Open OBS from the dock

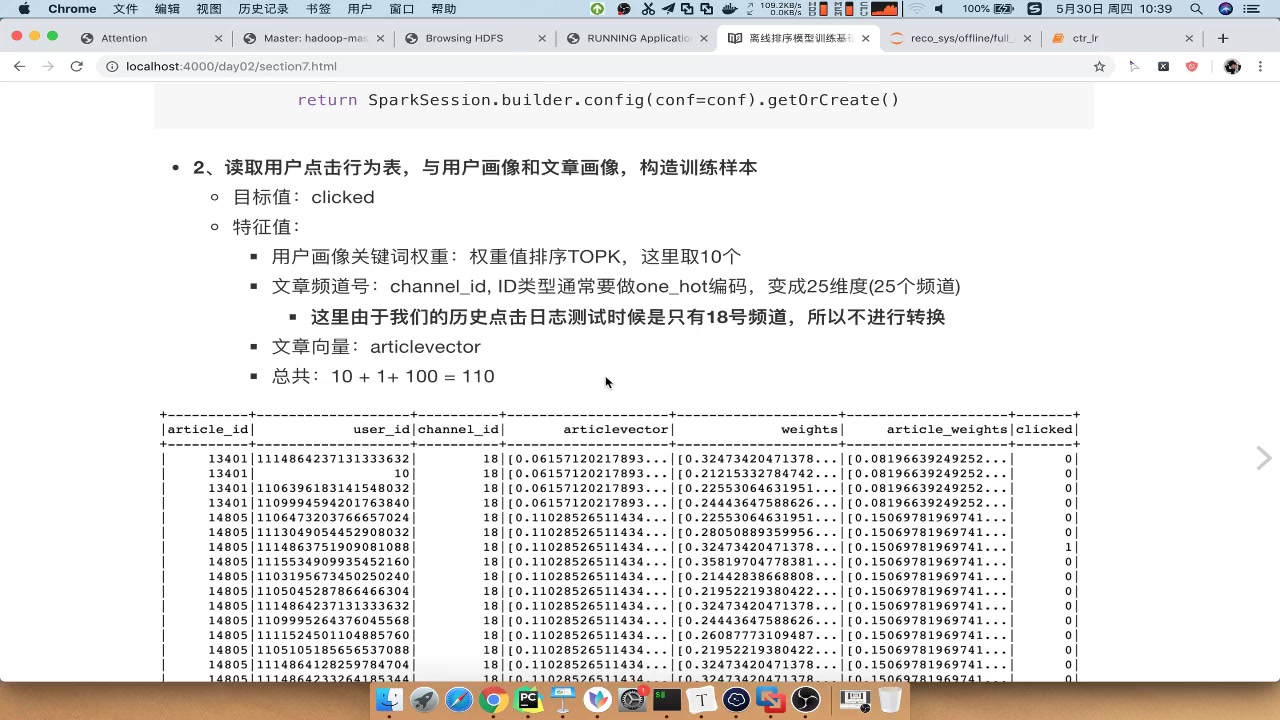[x=806, y=700]
